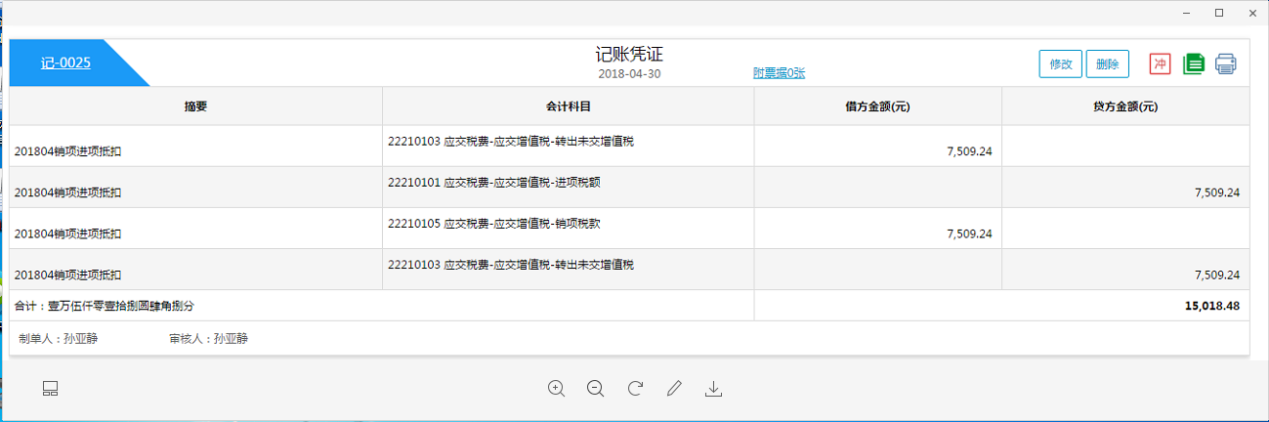
Task: Click the 制单人：孙亚静 label
Action: tap(58, 339)
